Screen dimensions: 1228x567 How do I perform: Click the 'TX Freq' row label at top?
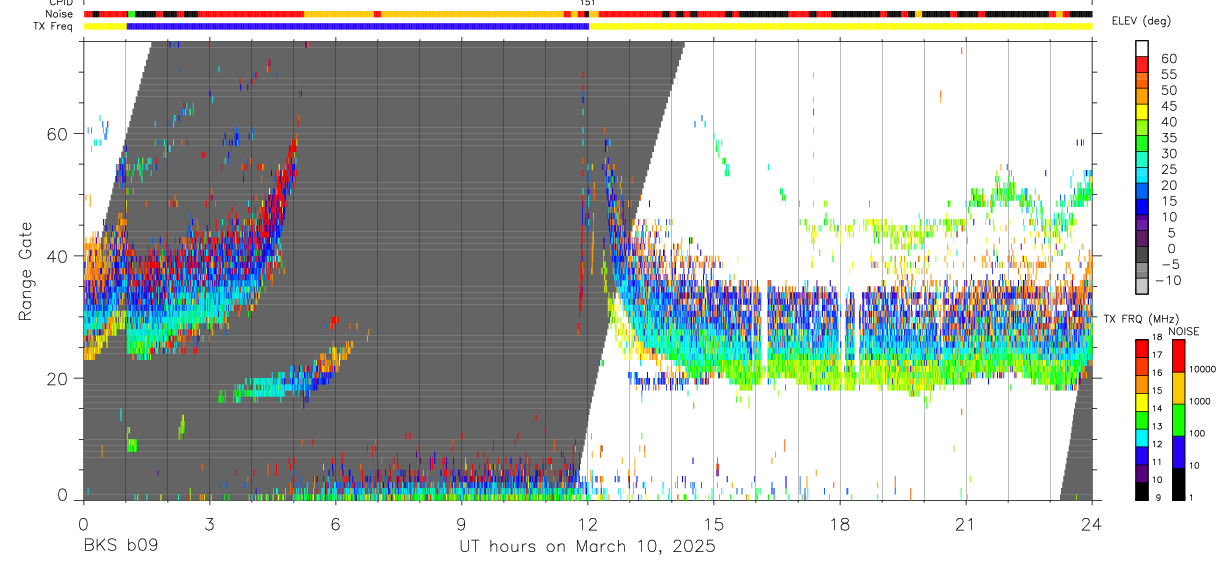53,26
